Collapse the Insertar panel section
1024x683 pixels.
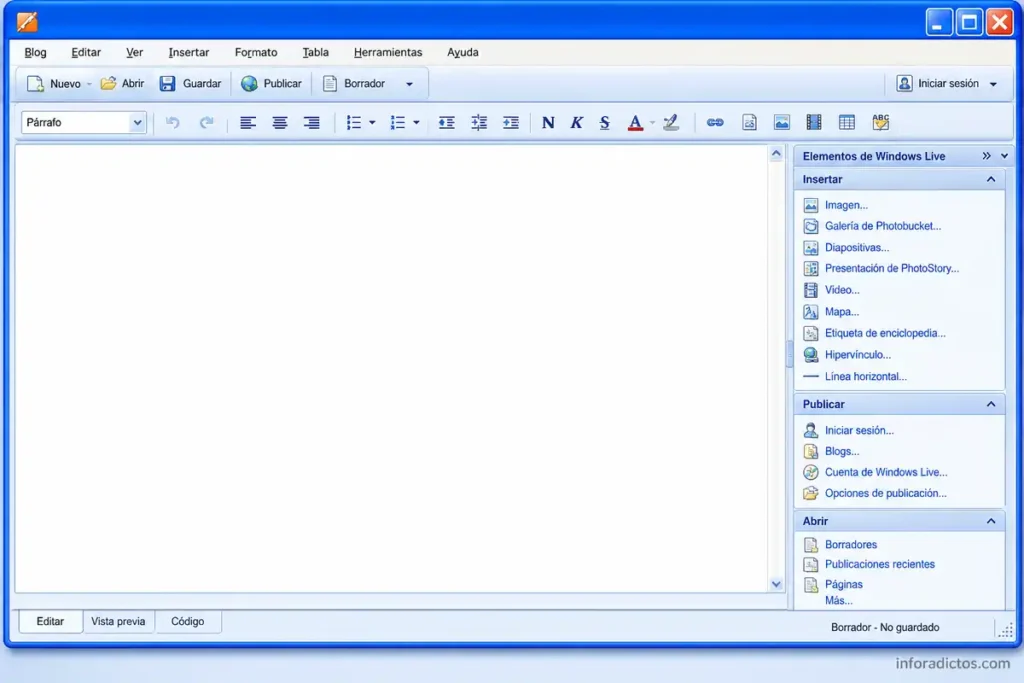pyautogui.click(x=991, y=179)
